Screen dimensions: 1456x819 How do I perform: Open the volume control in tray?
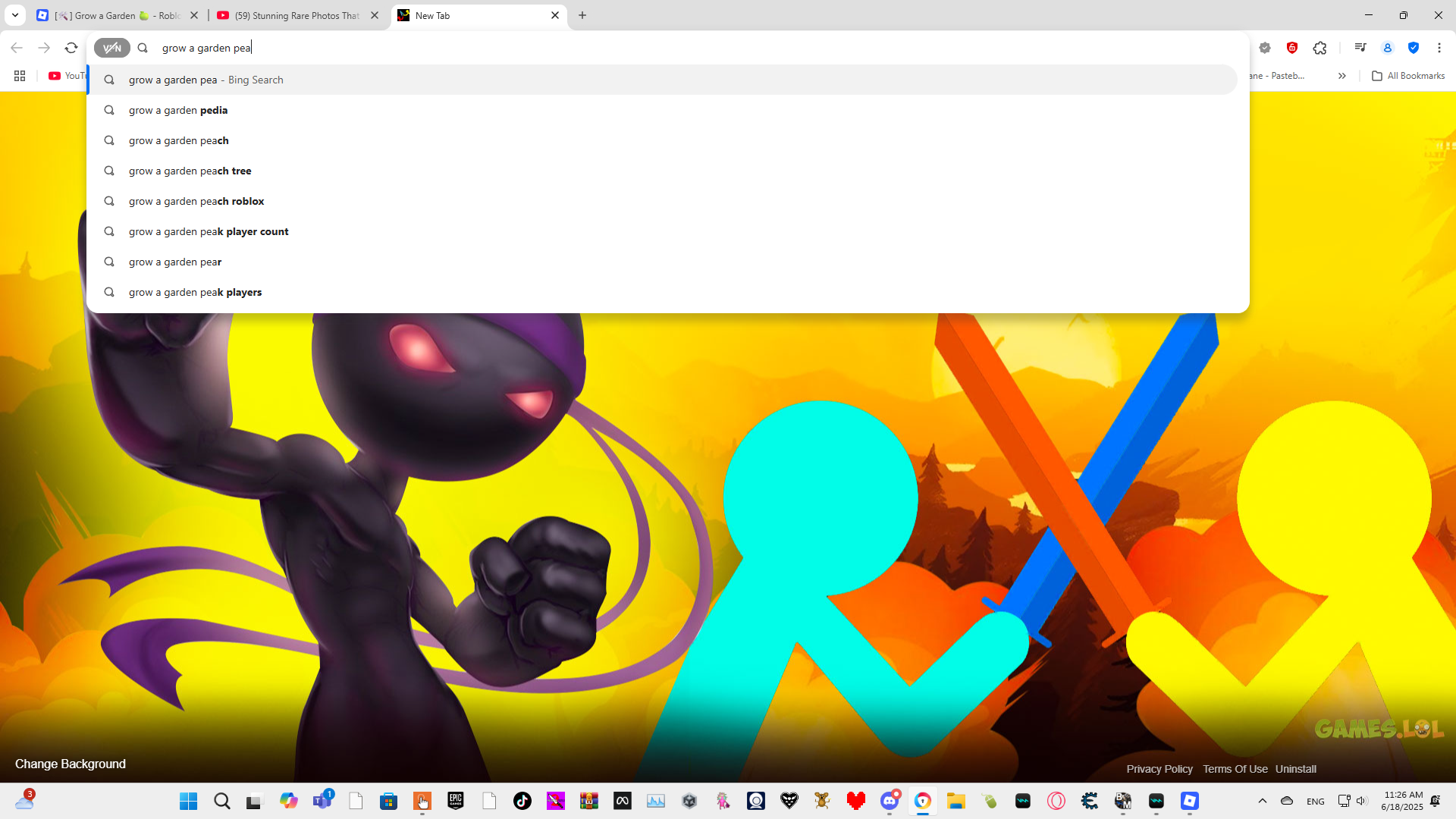[x=1361, y=801]
